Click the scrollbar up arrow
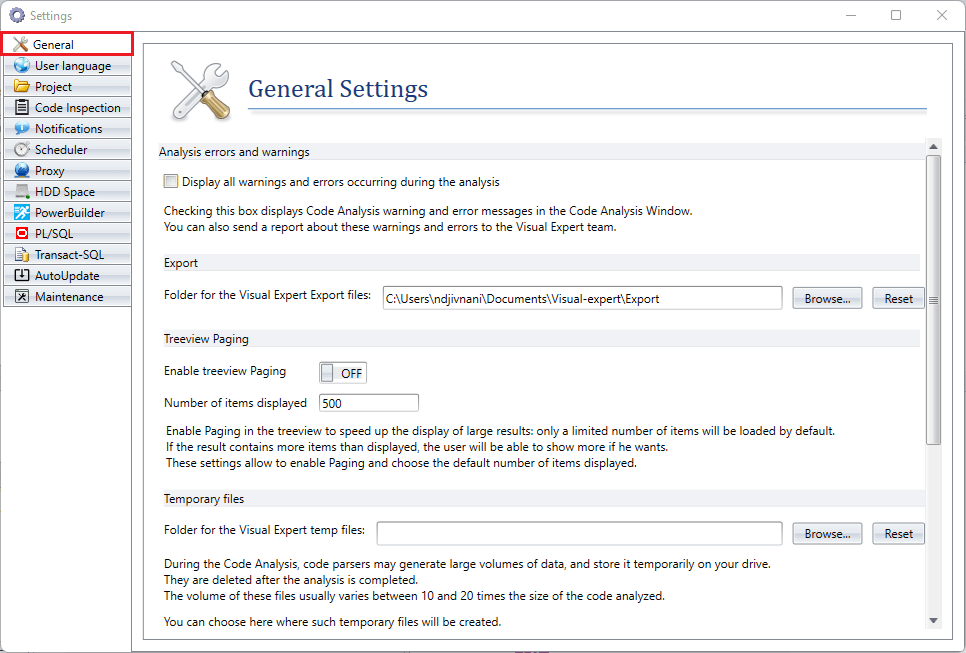 [933, 147]
